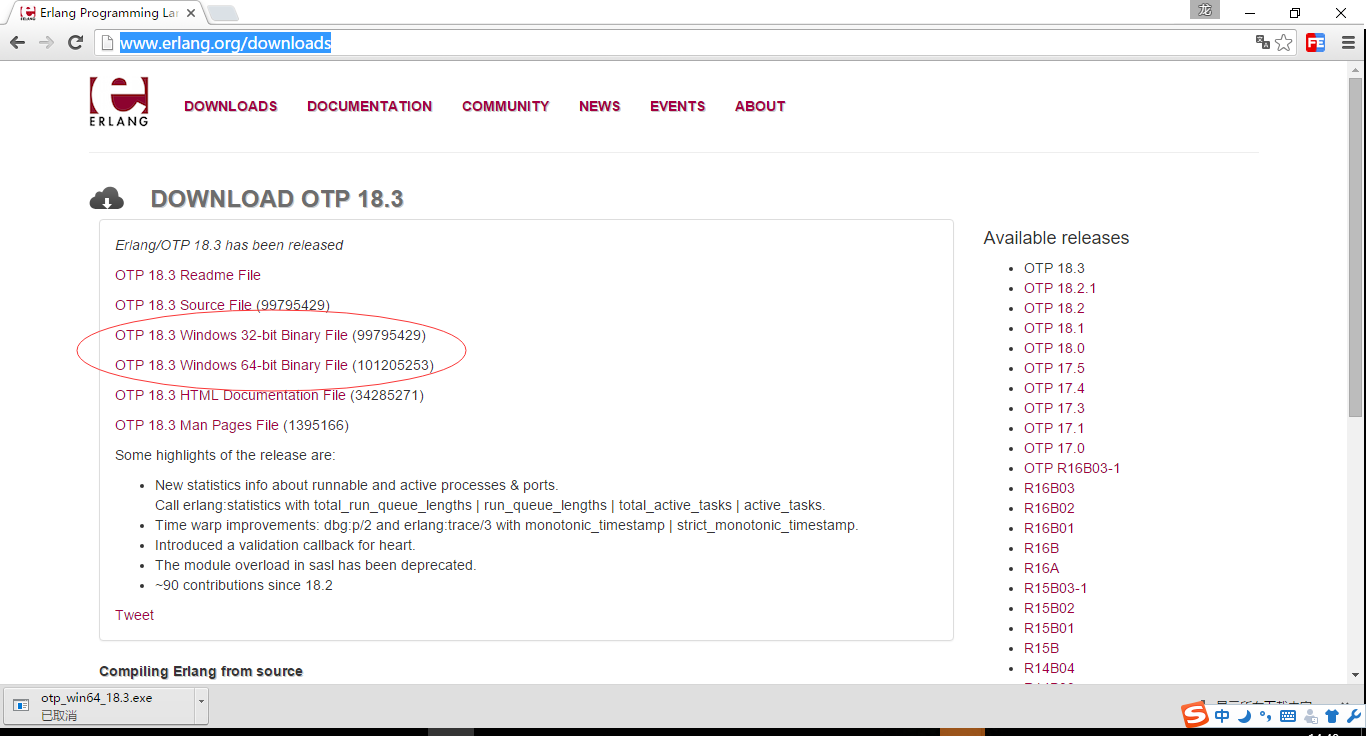The width and height of the screenshot is (1366, 736).
Task: Open the Chrome hamburger menu
Action: (x=1346, y=43)
